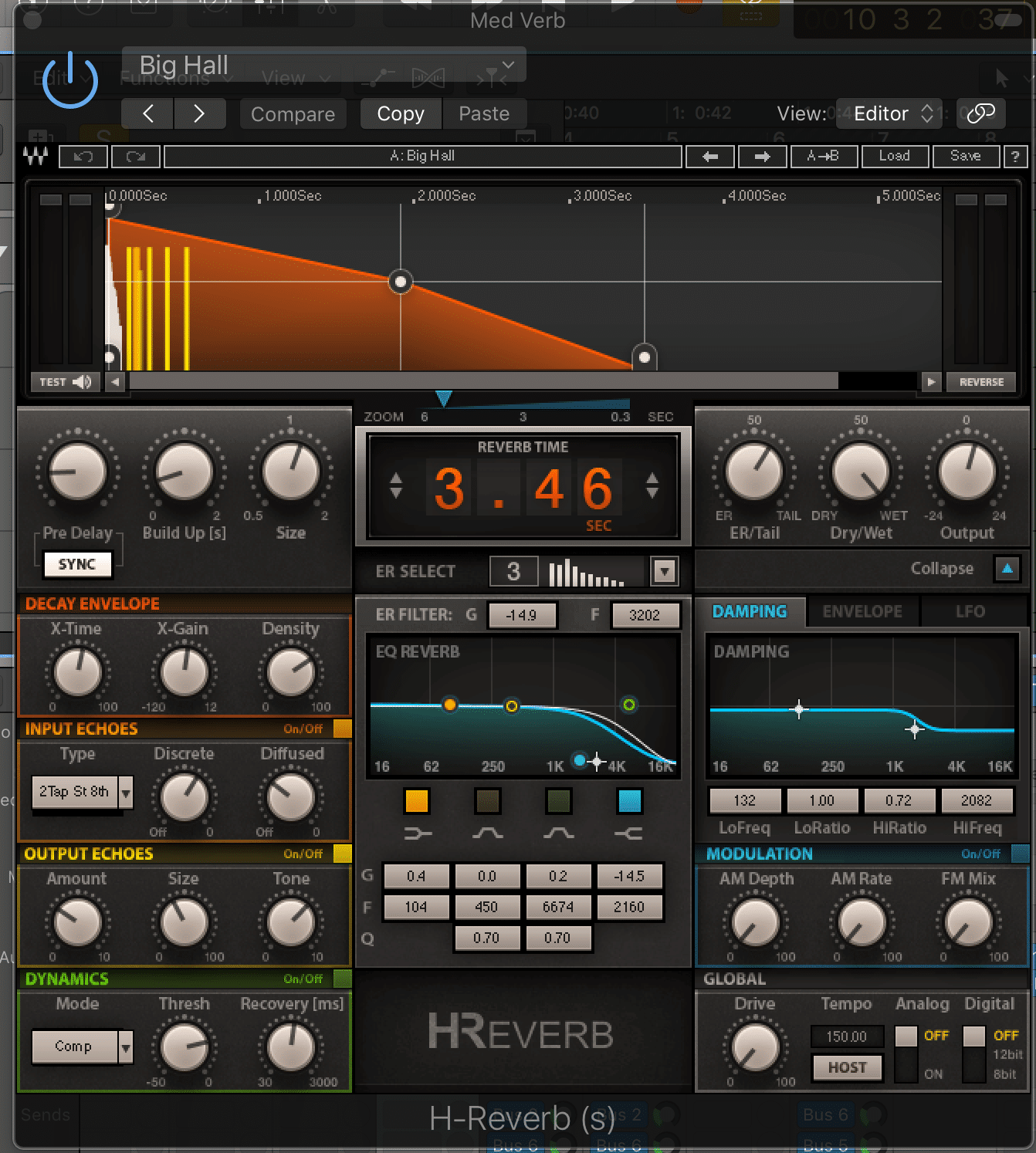
Task: Copy setup A to B
Action: 823,157
